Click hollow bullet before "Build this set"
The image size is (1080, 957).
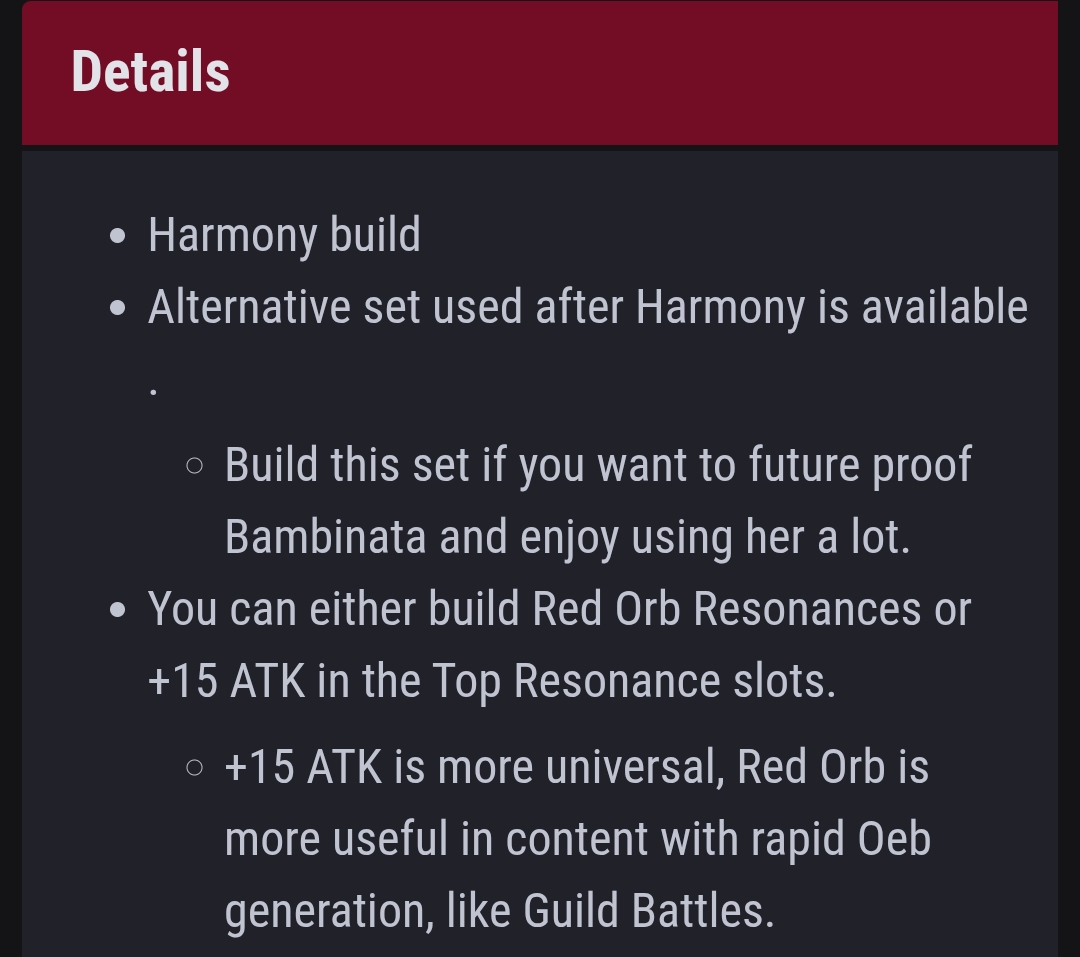pos(195,466)
